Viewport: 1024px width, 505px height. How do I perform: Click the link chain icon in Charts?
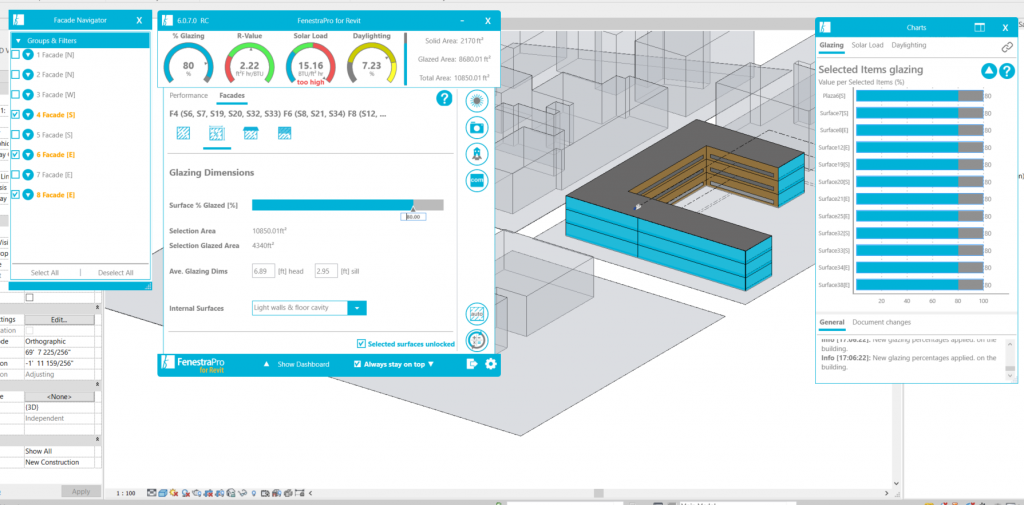[1007, 47]
